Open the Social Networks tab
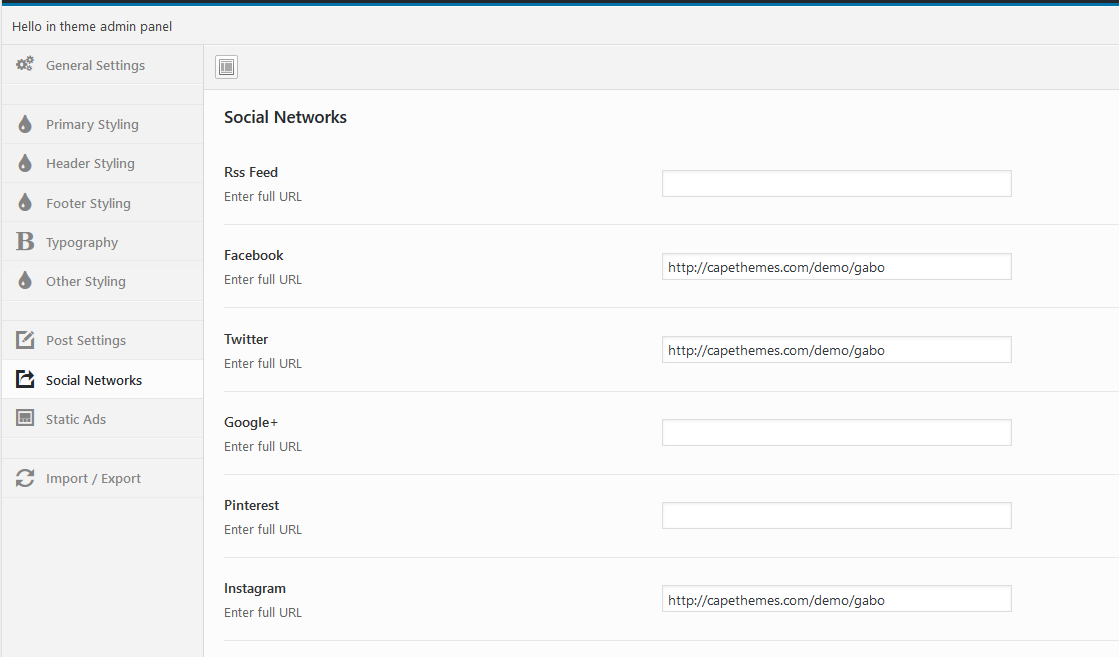The width and height of the screenshot is (1119, 657). [94, 380]
